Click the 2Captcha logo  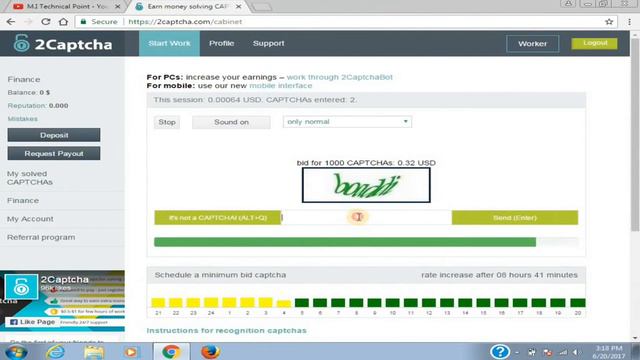click(62, 44)
